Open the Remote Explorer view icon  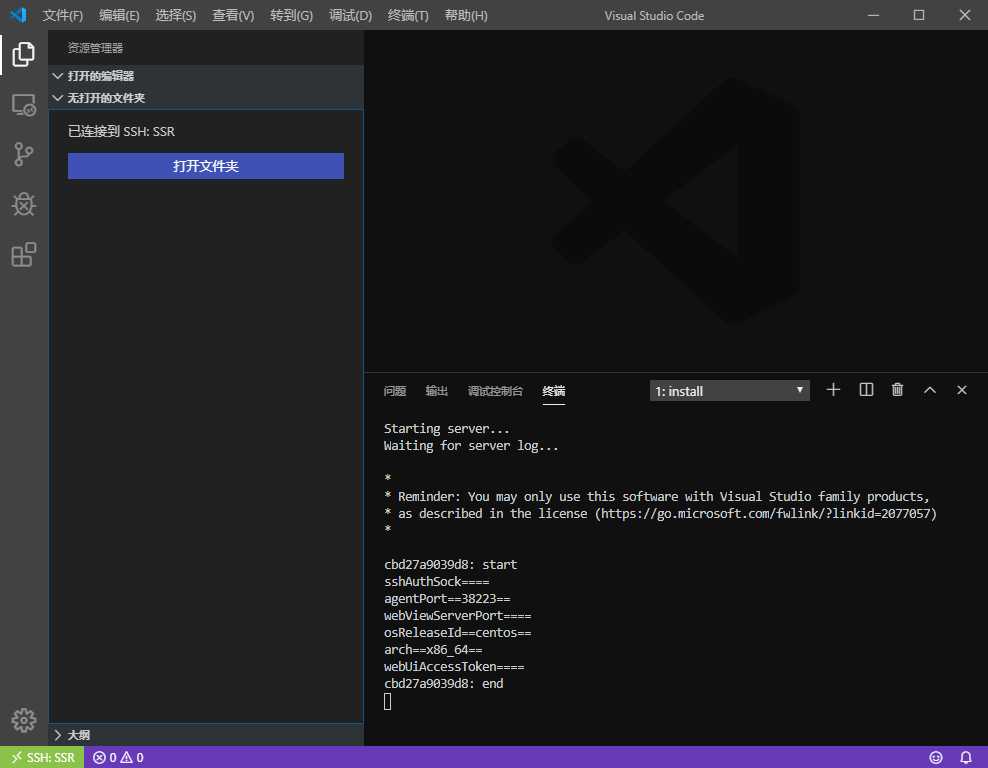pyautogui.click(x=23, y=105)
